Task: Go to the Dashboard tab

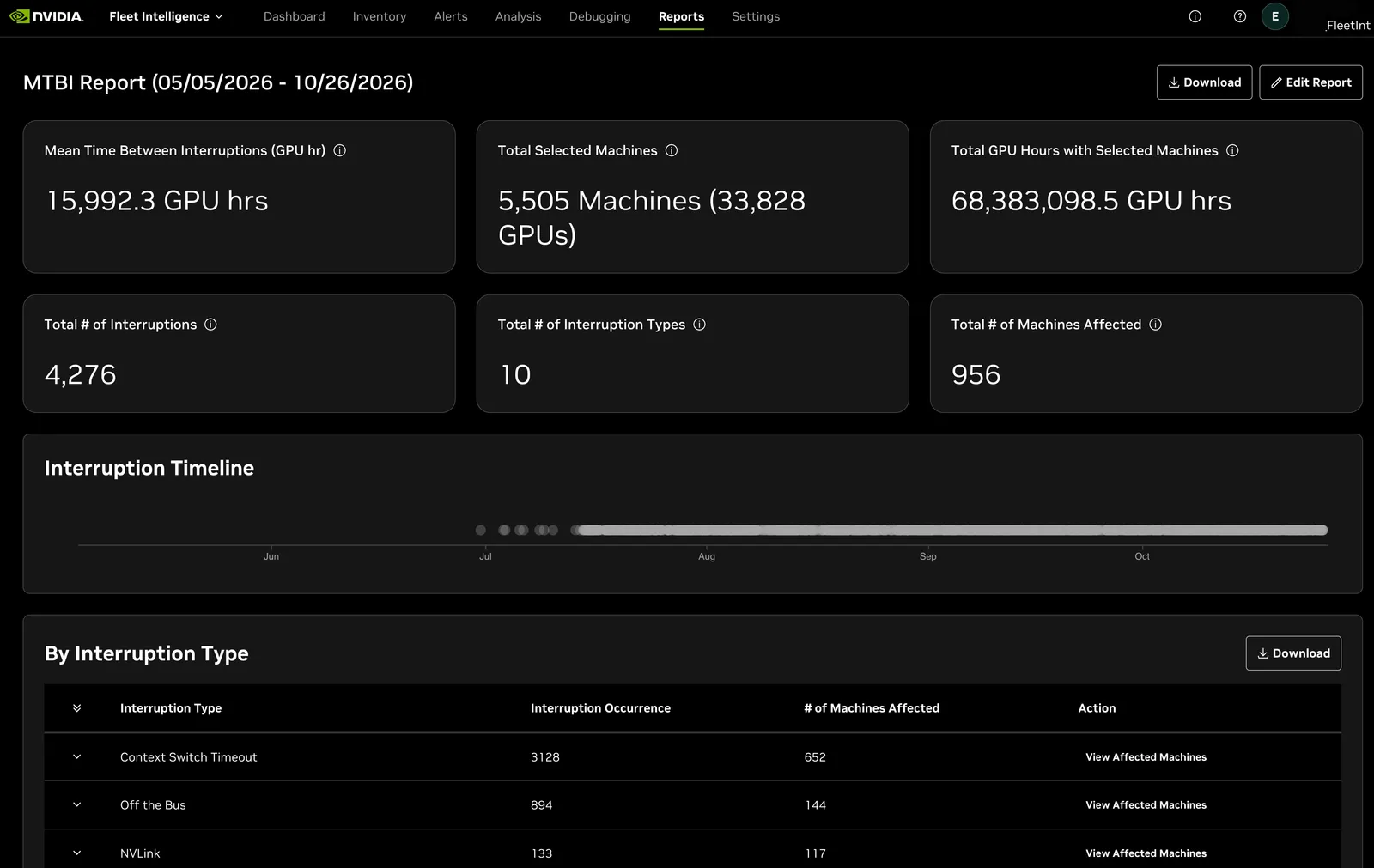Action: 294,16
